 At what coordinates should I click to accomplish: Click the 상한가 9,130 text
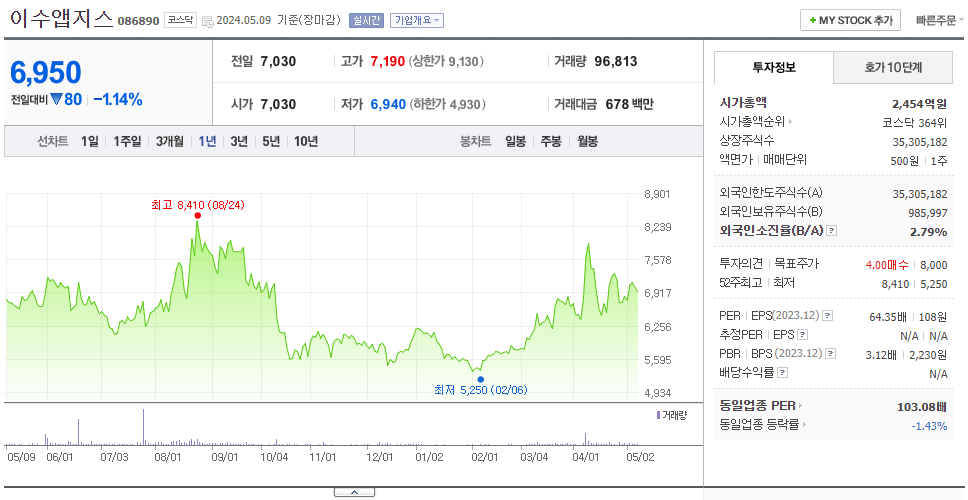click(446, 62)
